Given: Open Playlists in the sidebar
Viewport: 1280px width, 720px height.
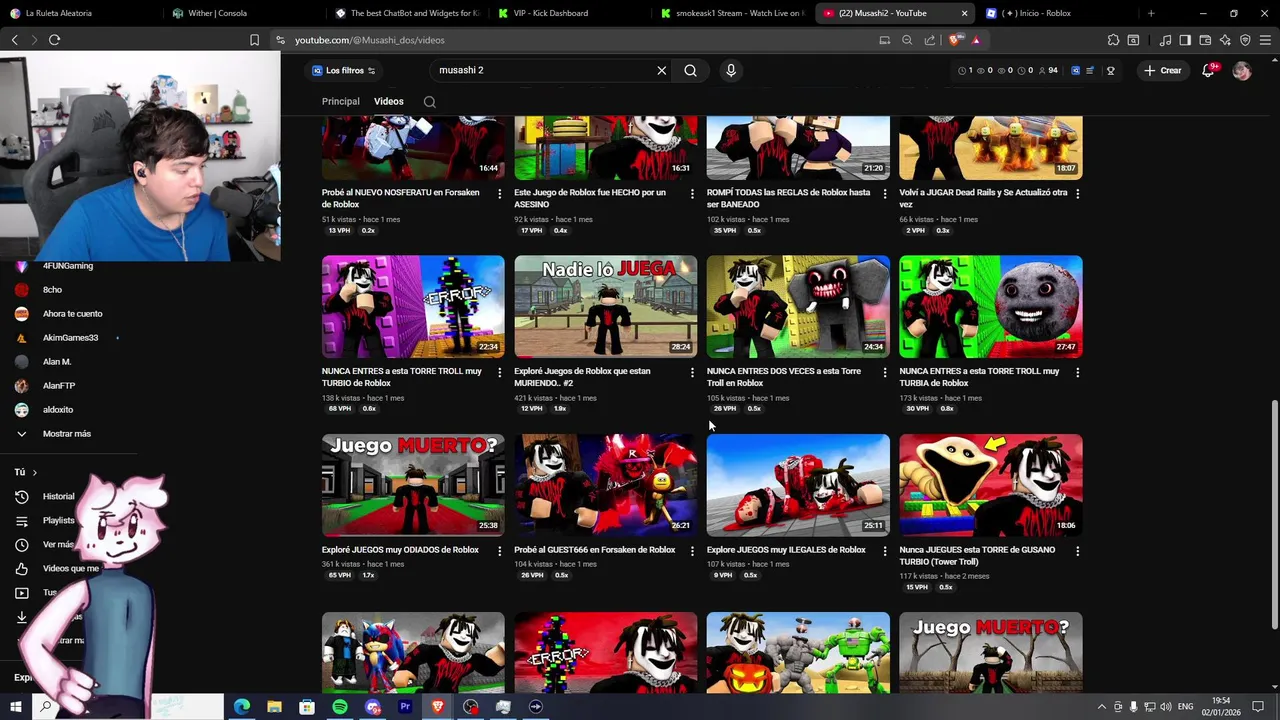Looking at the screenshot, I should (58, 521).
